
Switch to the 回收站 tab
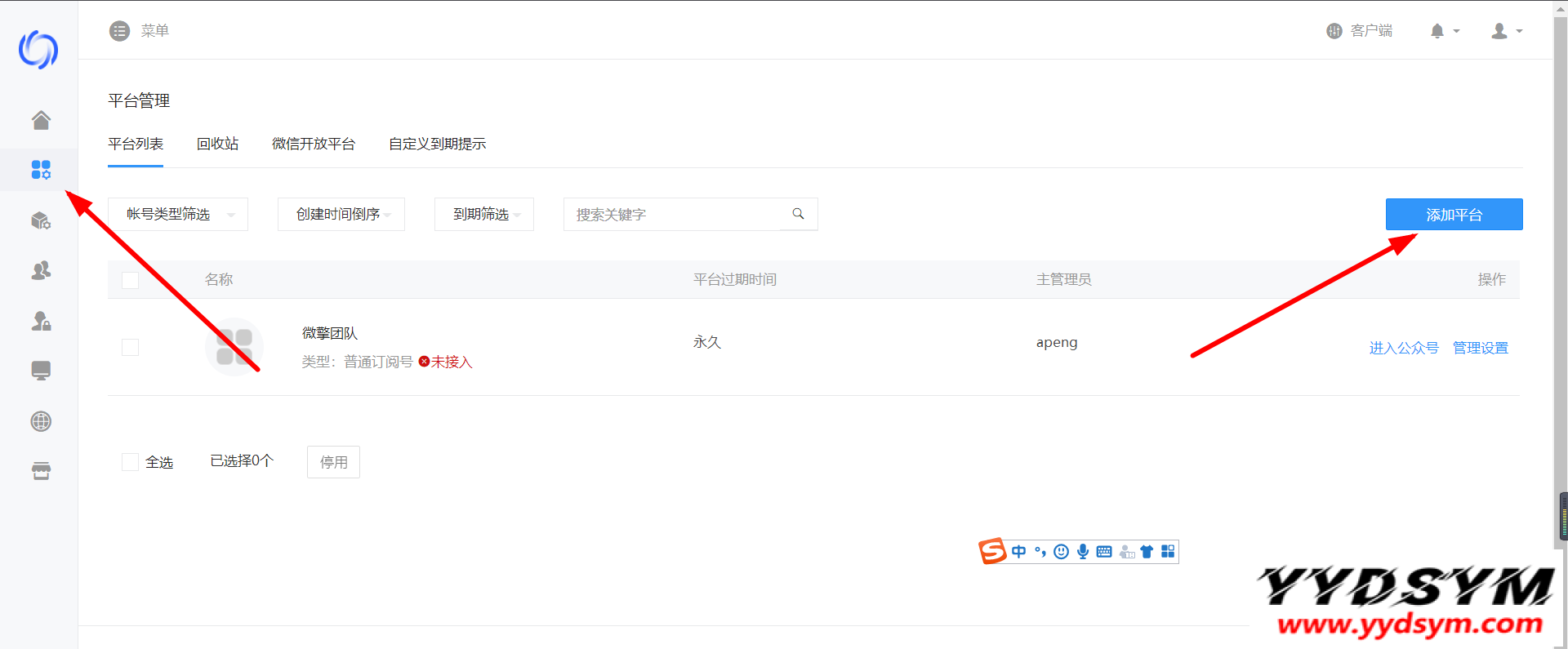click(217, 144)
